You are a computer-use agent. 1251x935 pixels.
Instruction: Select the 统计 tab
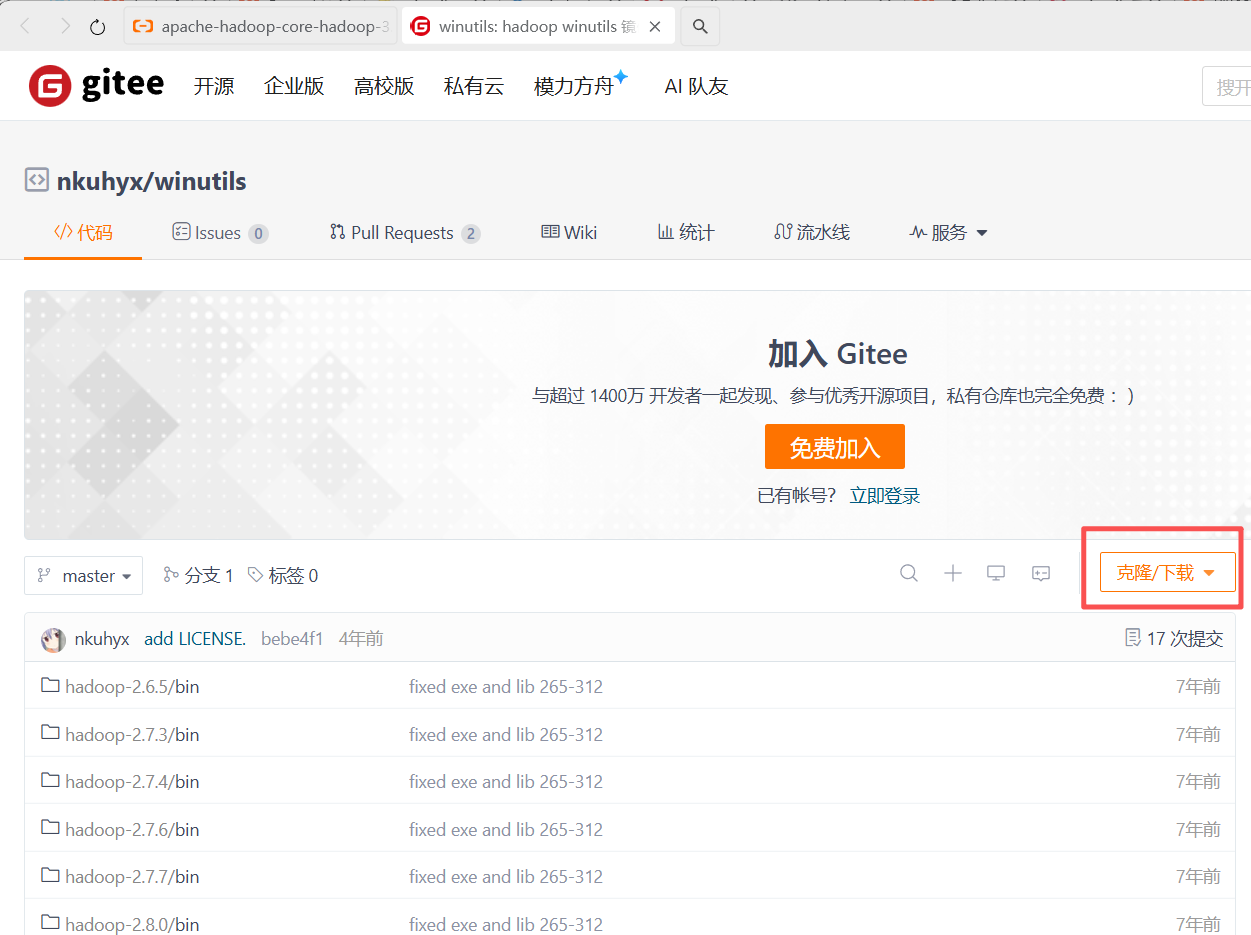pos(686,233)
